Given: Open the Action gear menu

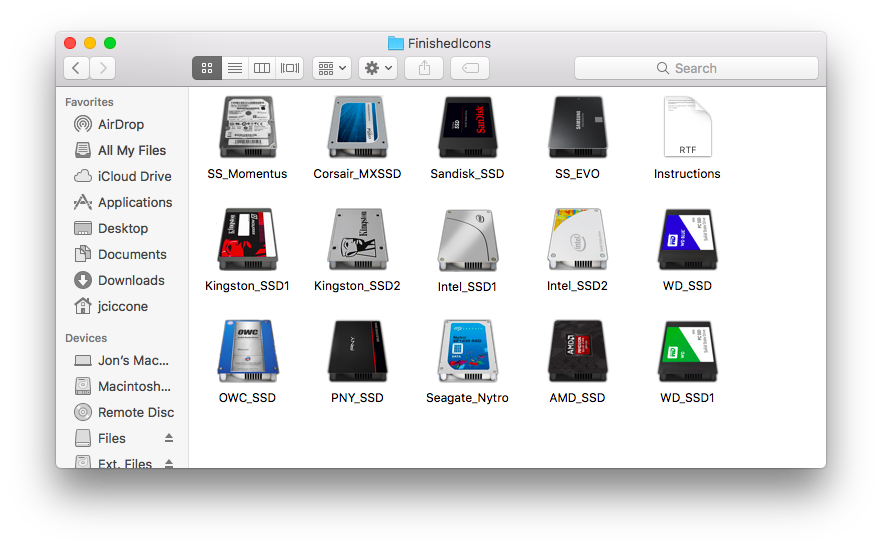Looking at the screenshot, I should click(378, 68).
